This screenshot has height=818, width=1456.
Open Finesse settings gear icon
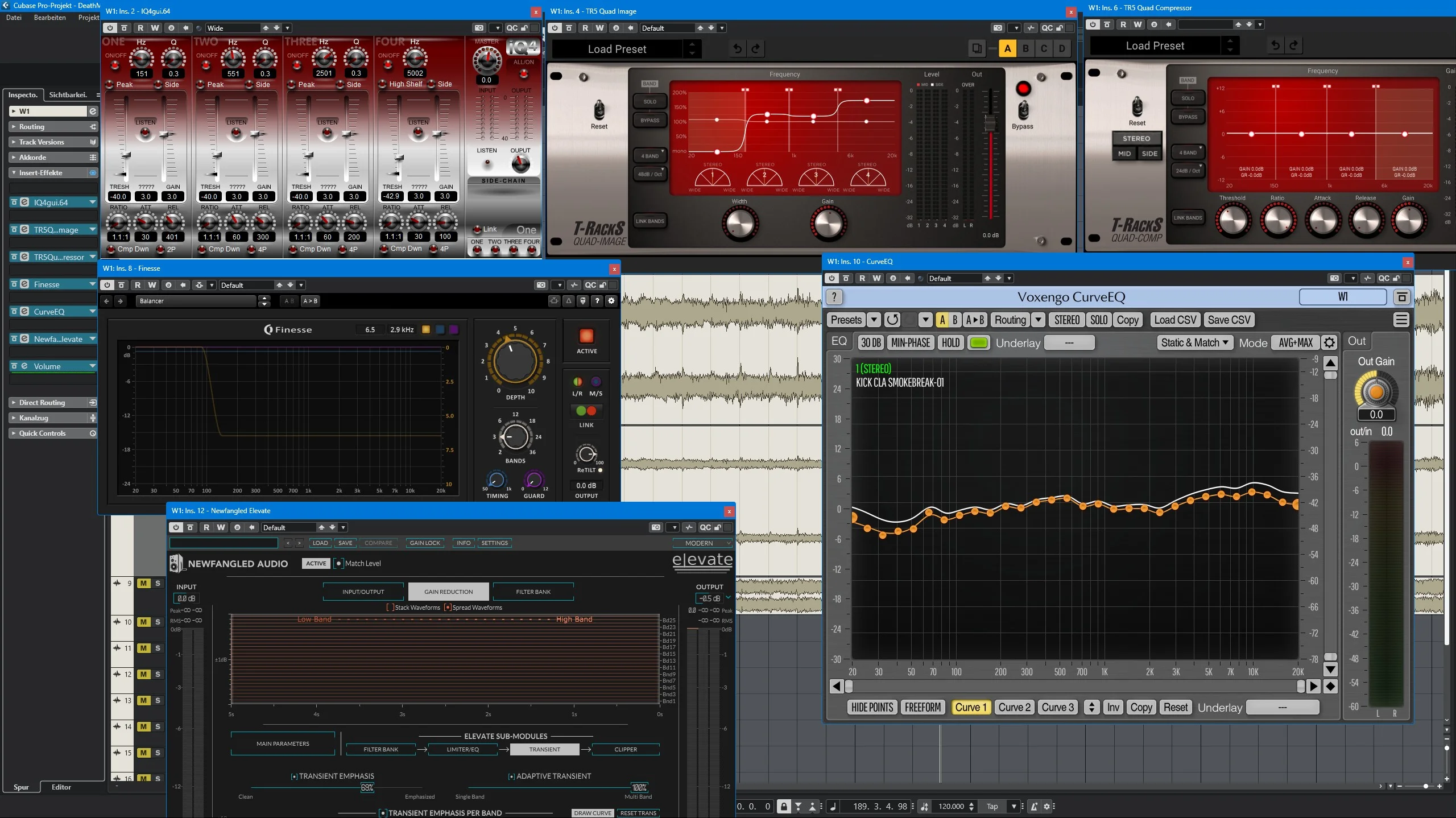tap(611, 301)
